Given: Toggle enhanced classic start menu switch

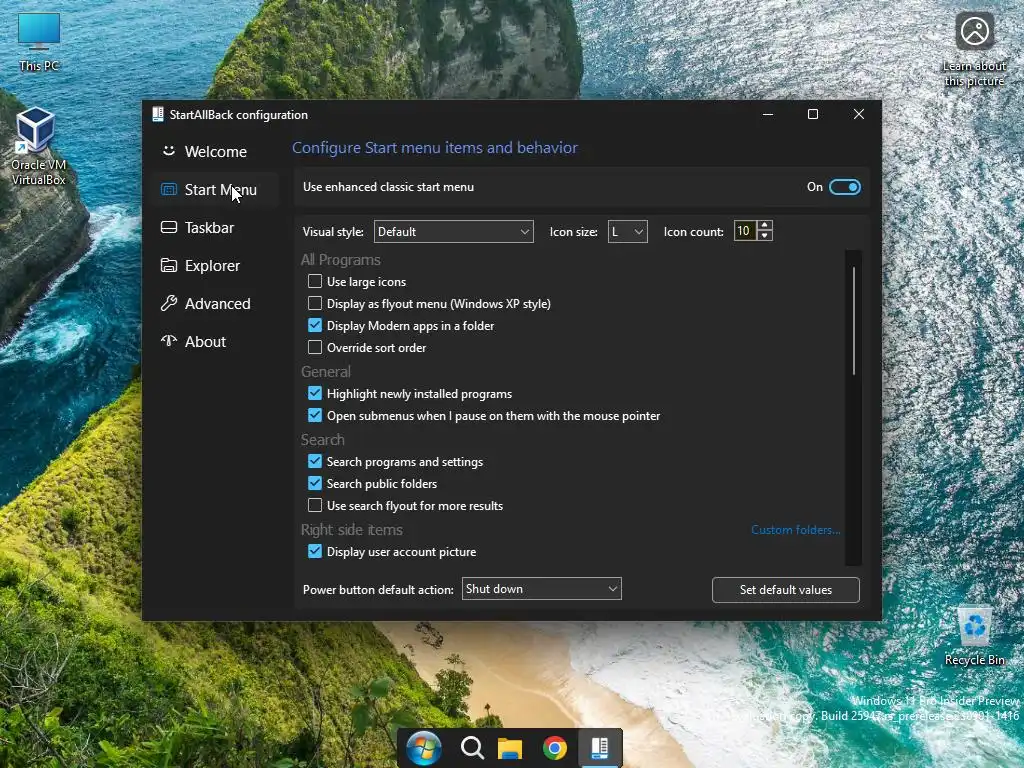Looking at the screenshot, I should (x=844, y=187).
